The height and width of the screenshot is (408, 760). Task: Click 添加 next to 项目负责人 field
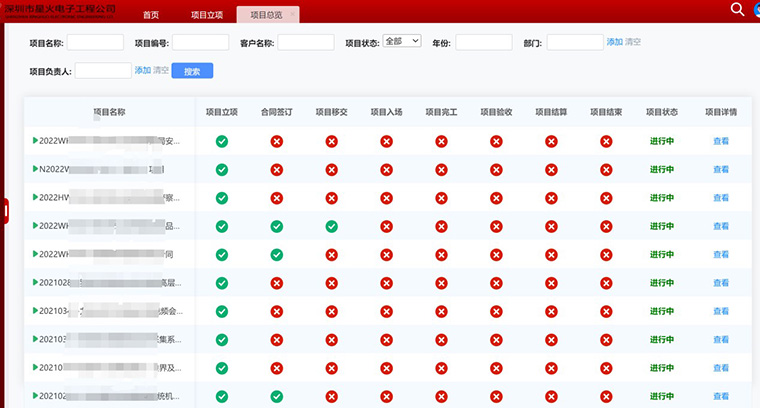coord(142,70)
